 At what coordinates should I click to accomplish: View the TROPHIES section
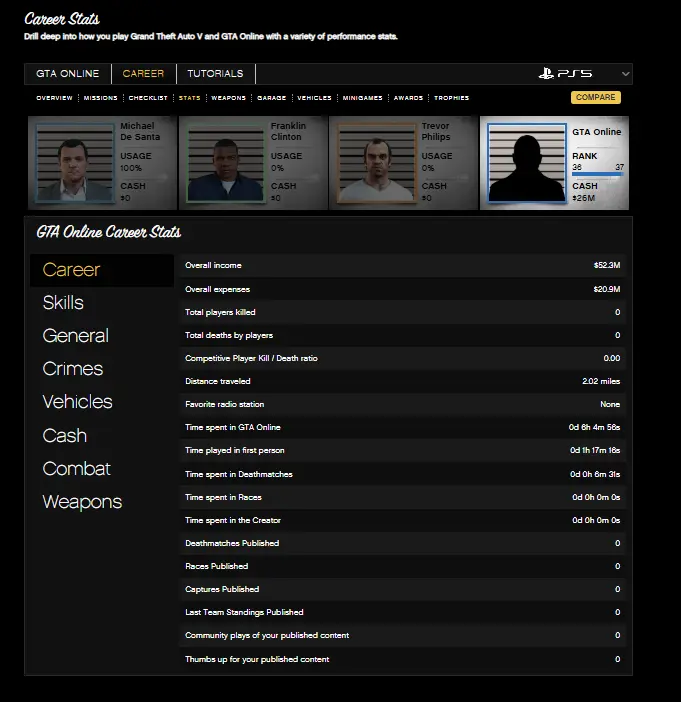[x=451, y=98]
